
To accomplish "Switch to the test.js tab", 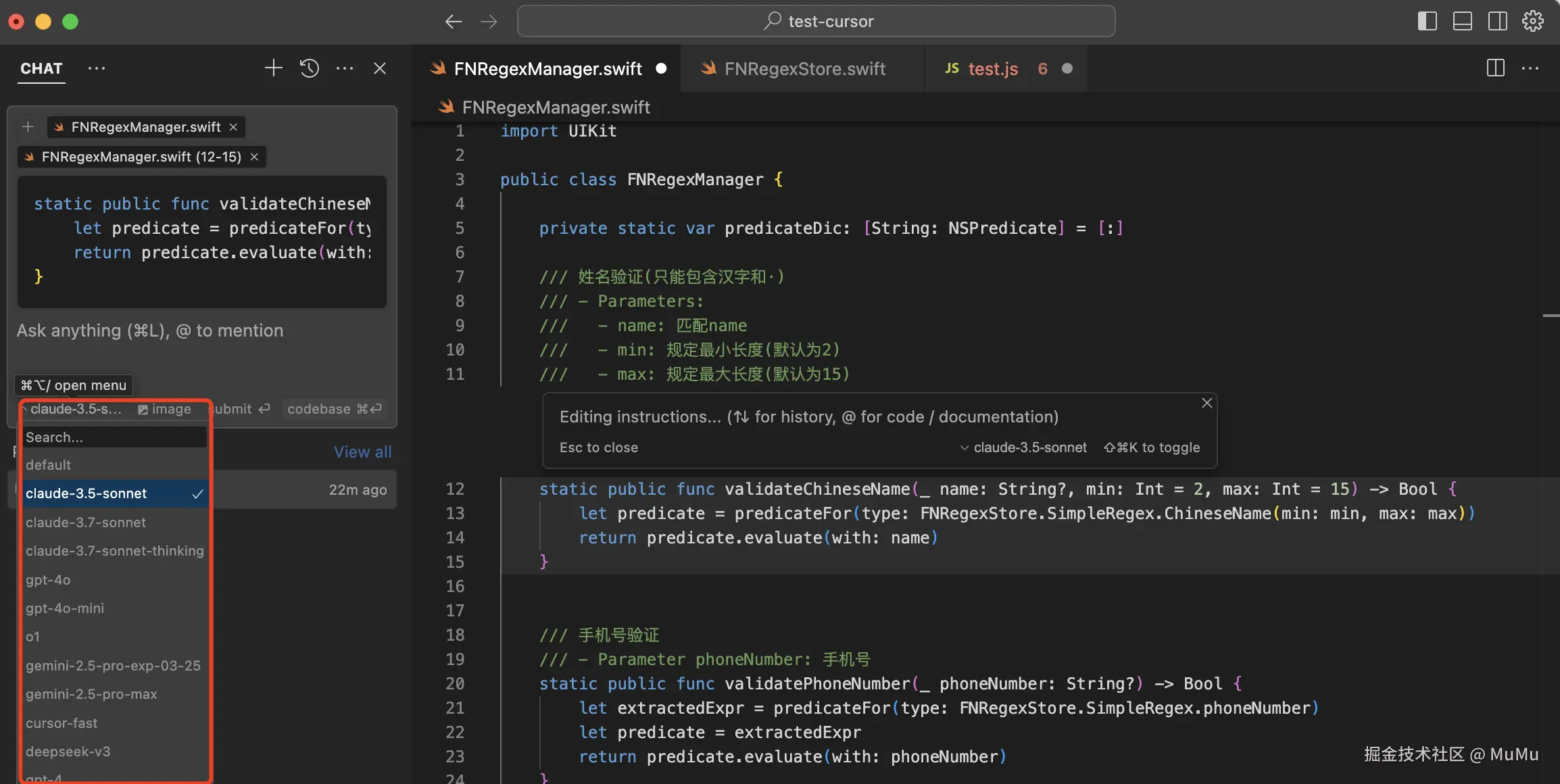I will 992,69.
